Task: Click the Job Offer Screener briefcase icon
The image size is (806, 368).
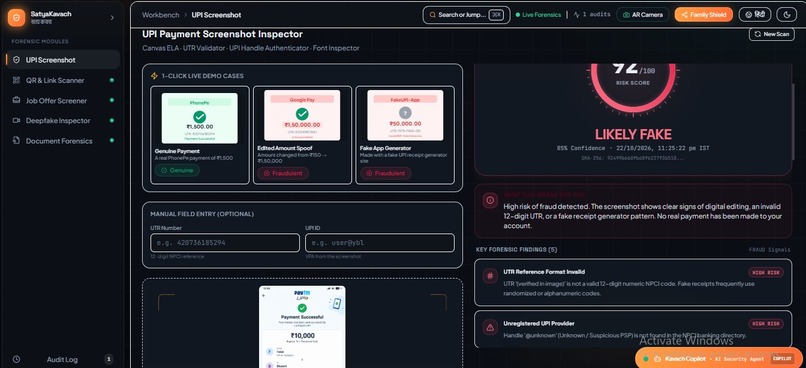Action: (16, 101)
